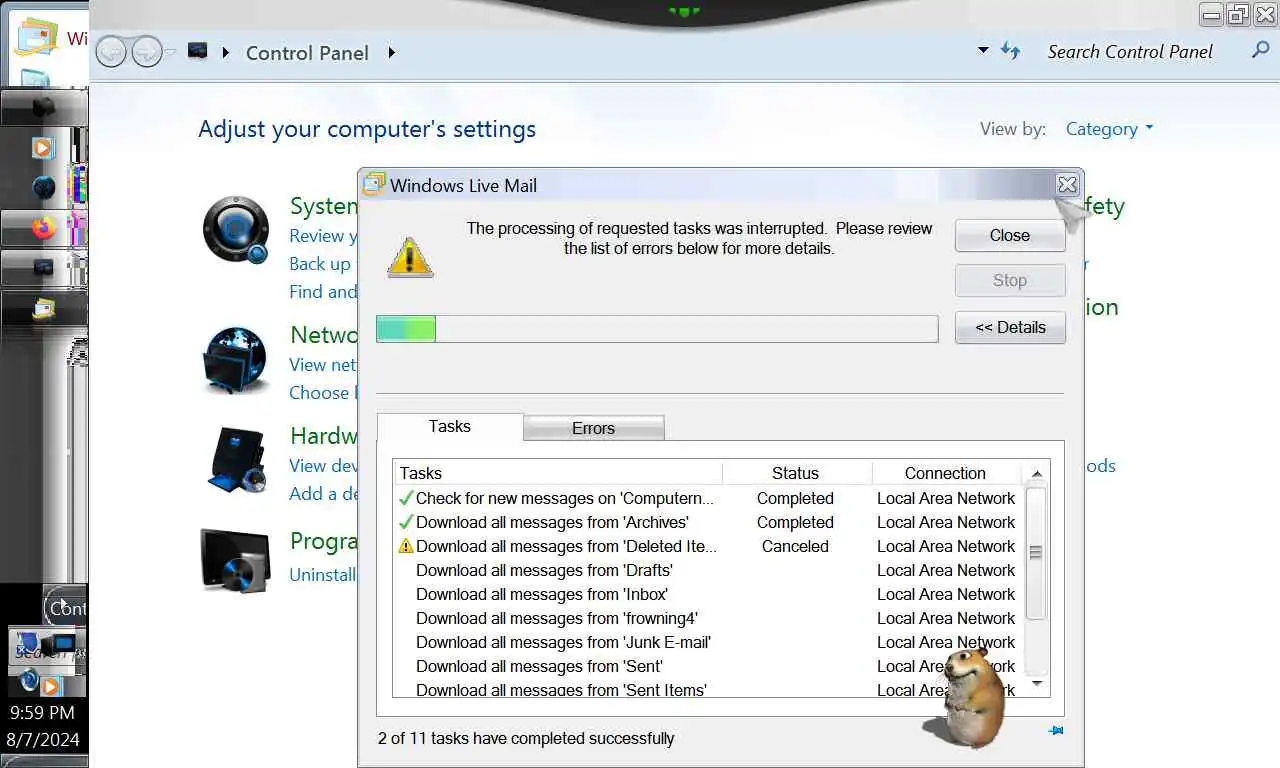
Task: Click the 'Uninstall' link under Programs
Action: 322,574
